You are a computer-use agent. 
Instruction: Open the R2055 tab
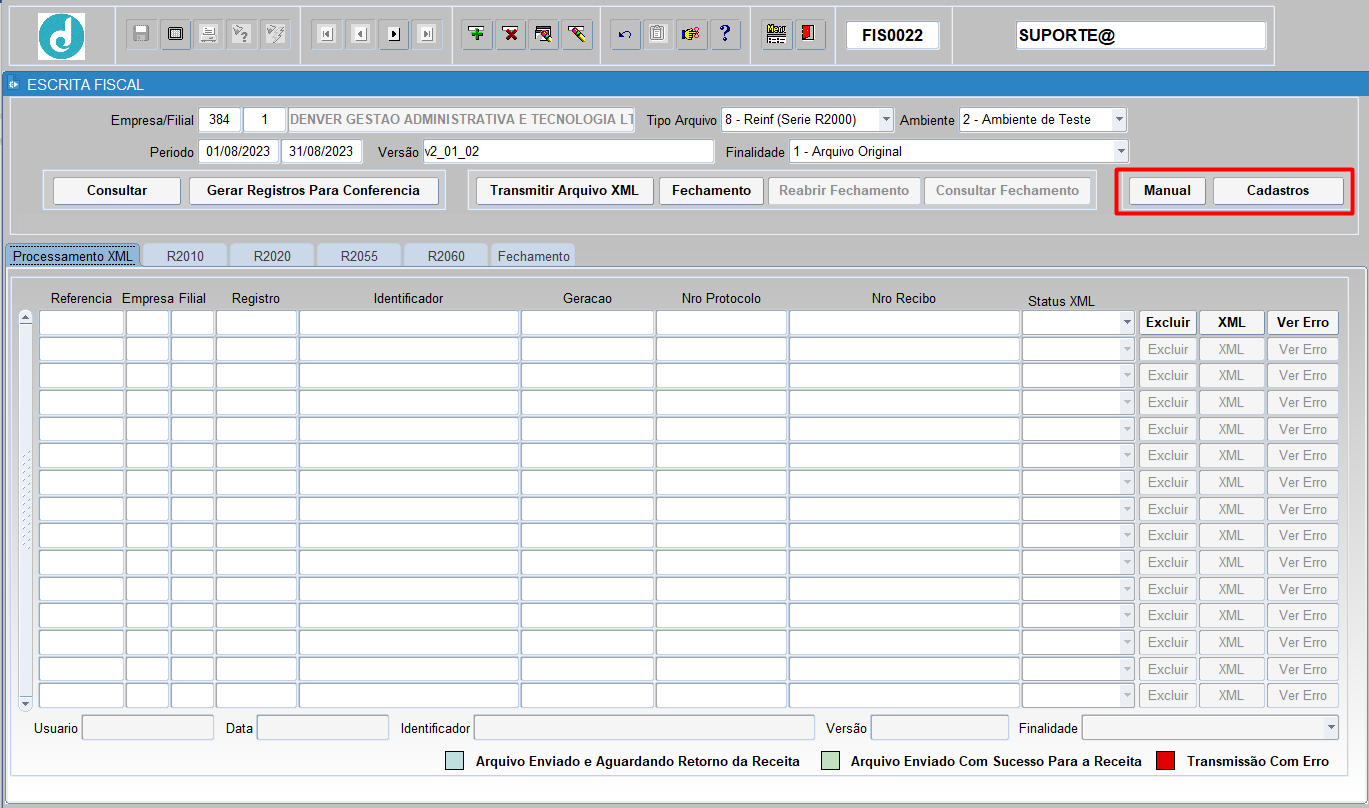point(359,256)
